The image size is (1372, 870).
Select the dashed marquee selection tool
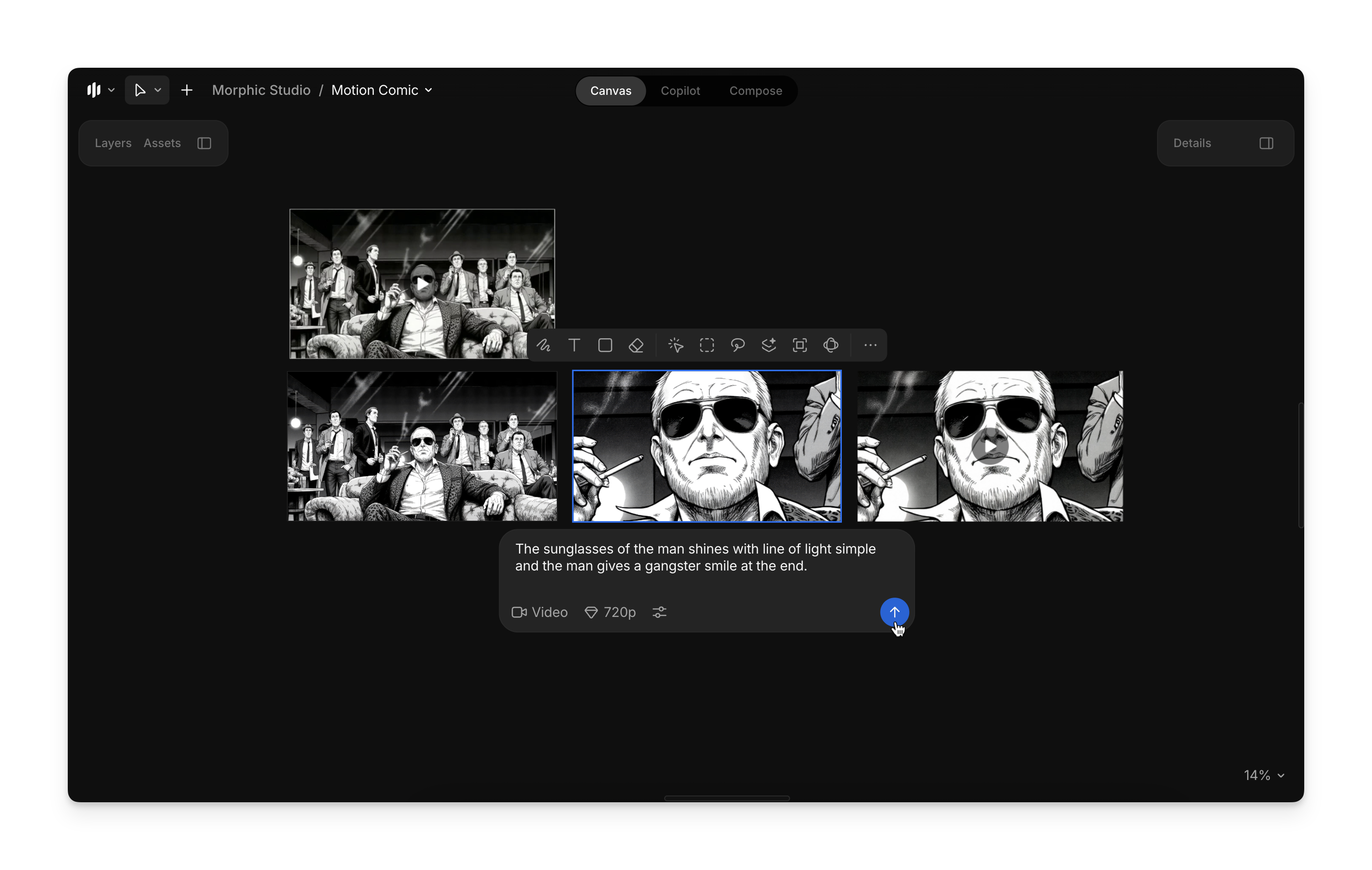point(706,345)
